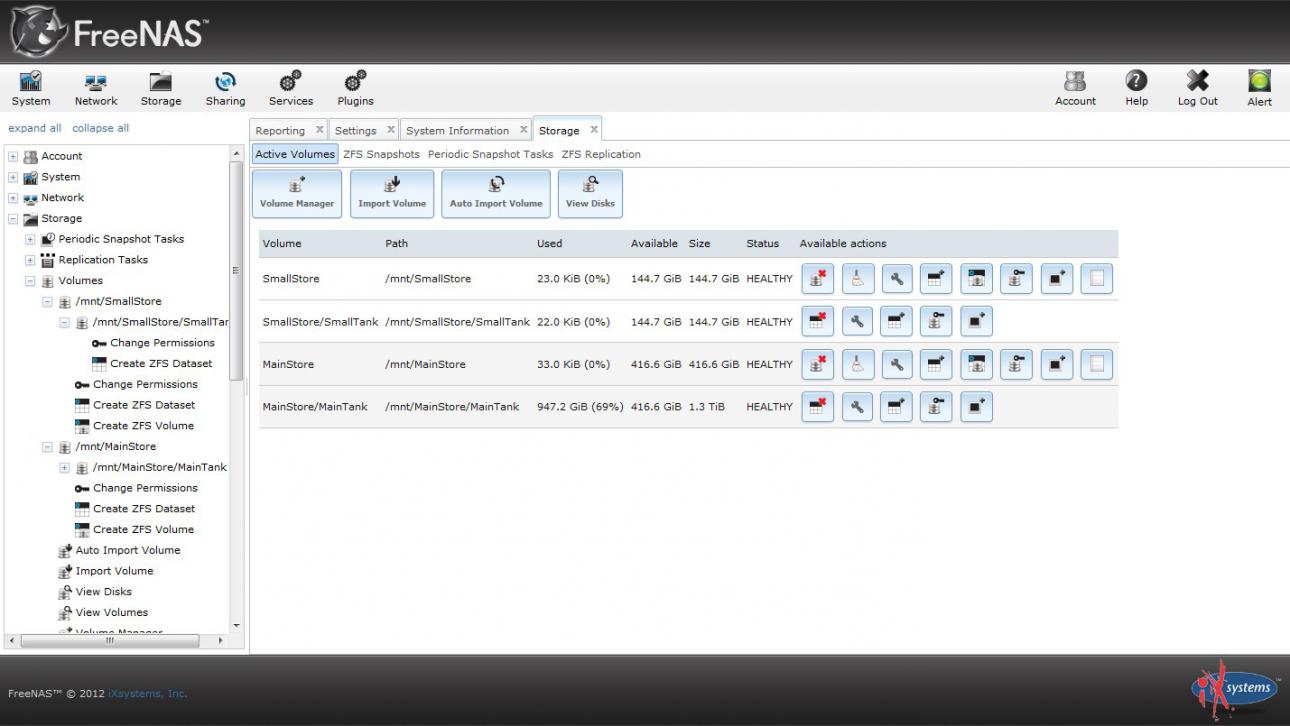Image resolution: width=1290 pixels, height=726 pixels.
Task: Click the Storage icon in top toolbar
Action: (161, 89)
